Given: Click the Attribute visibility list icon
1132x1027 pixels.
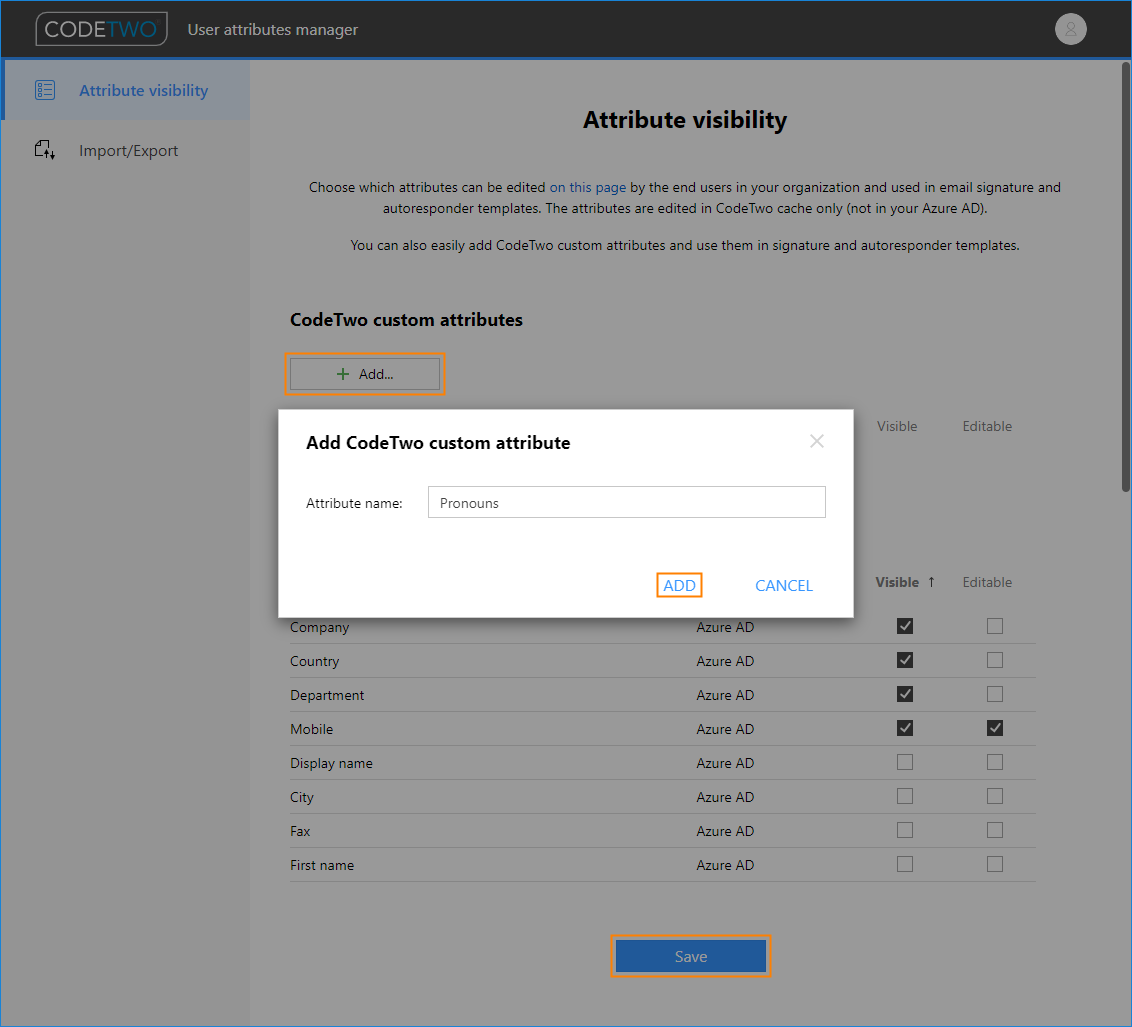Looking at the screenshot, I should pos(45,90).
